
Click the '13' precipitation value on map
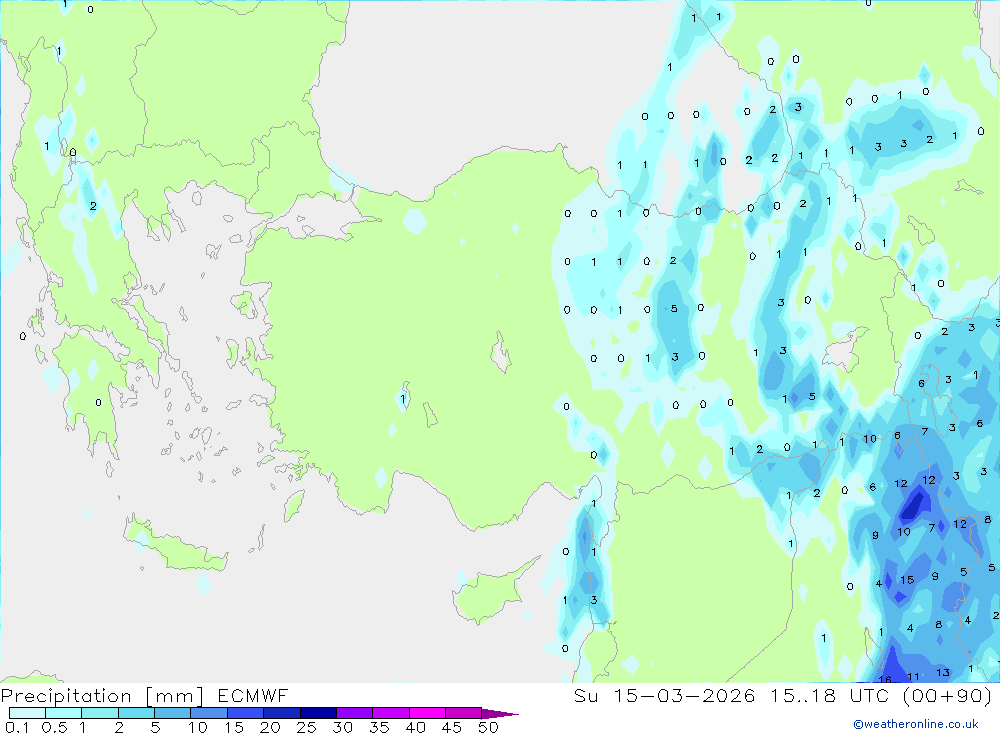pyautogui.click(x=943, y=672)
